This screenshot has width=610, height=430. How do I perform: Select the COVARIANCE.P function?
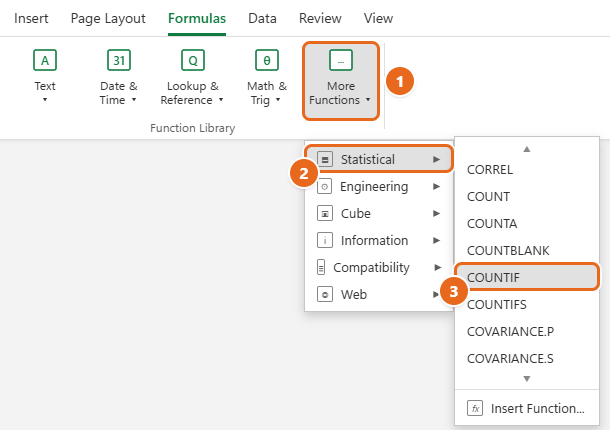click(x=527, y=332)
